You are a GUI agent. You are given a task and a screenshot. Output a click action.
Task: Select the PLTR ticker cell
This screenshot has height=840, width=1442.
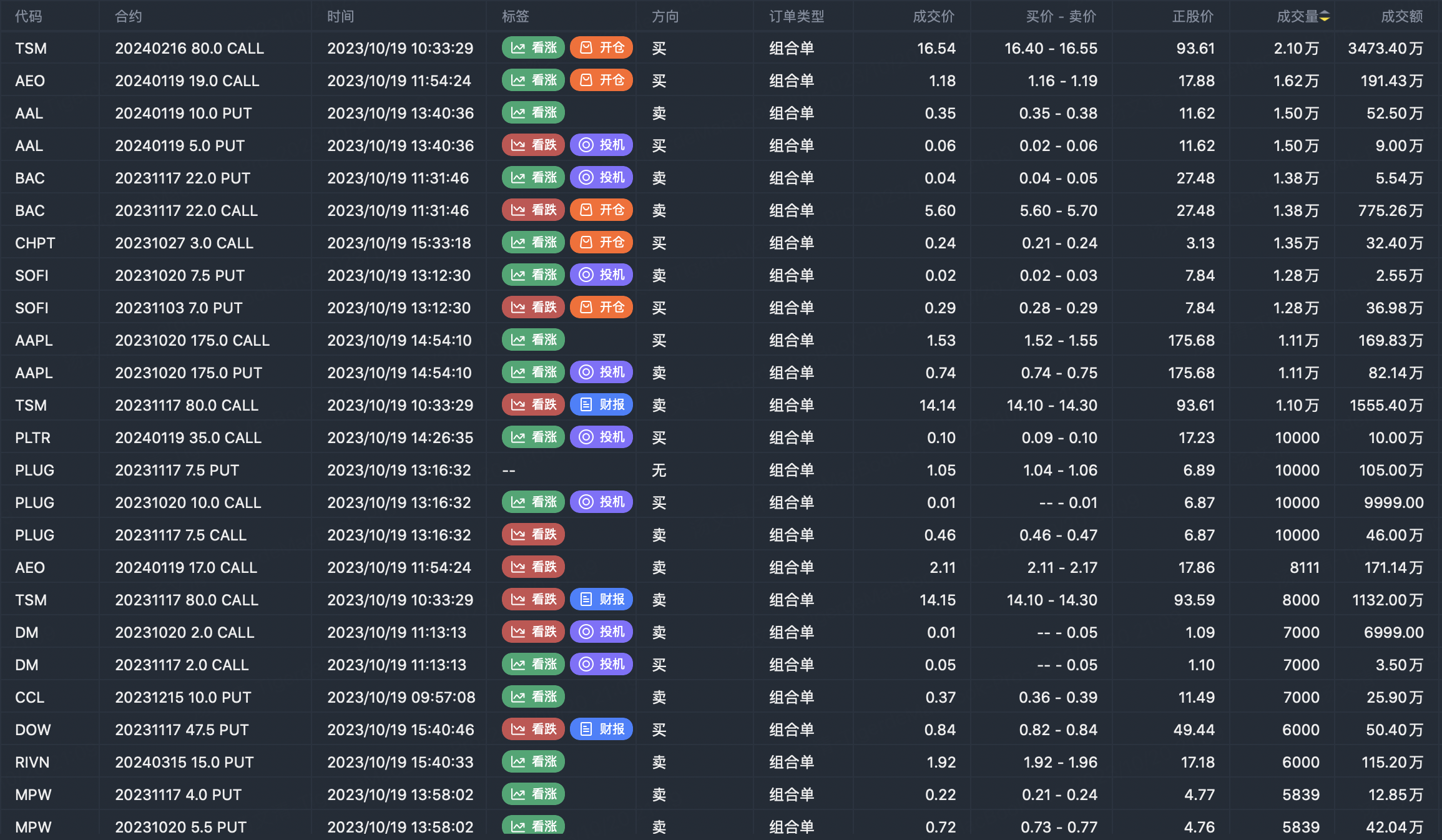point(32,437)
